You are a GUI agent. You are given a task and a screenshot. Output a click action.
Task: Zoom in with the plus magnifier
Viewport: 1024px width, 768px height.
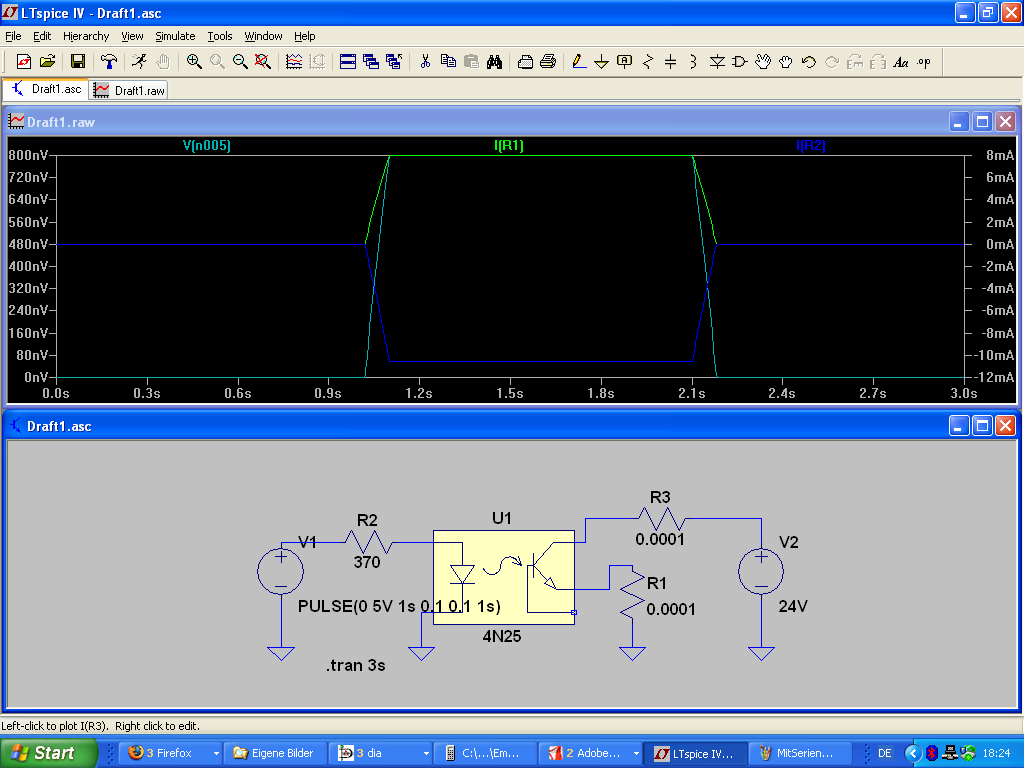[x=194, y=61]
